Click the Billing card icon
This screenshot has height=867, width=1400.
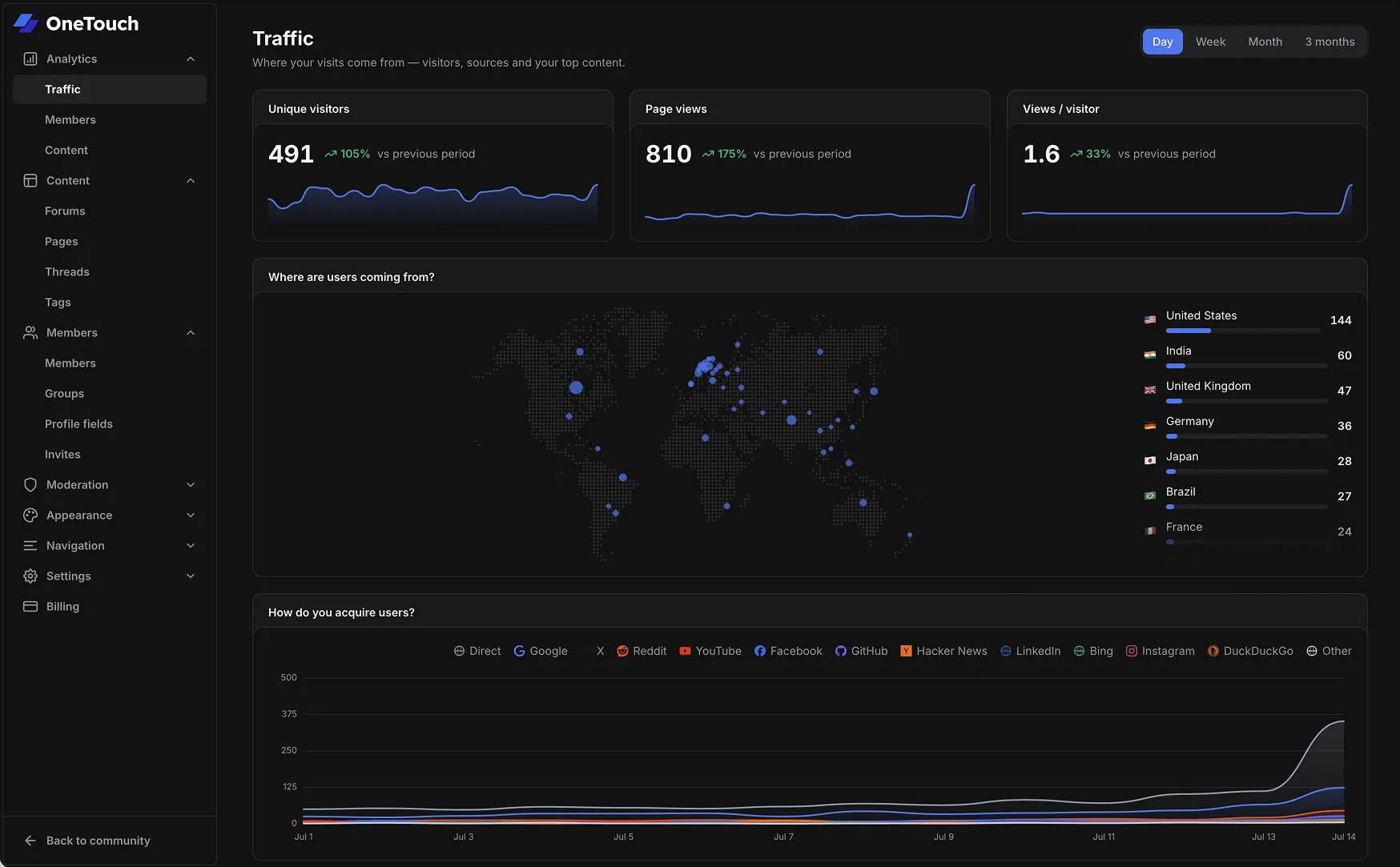(30, 606)
